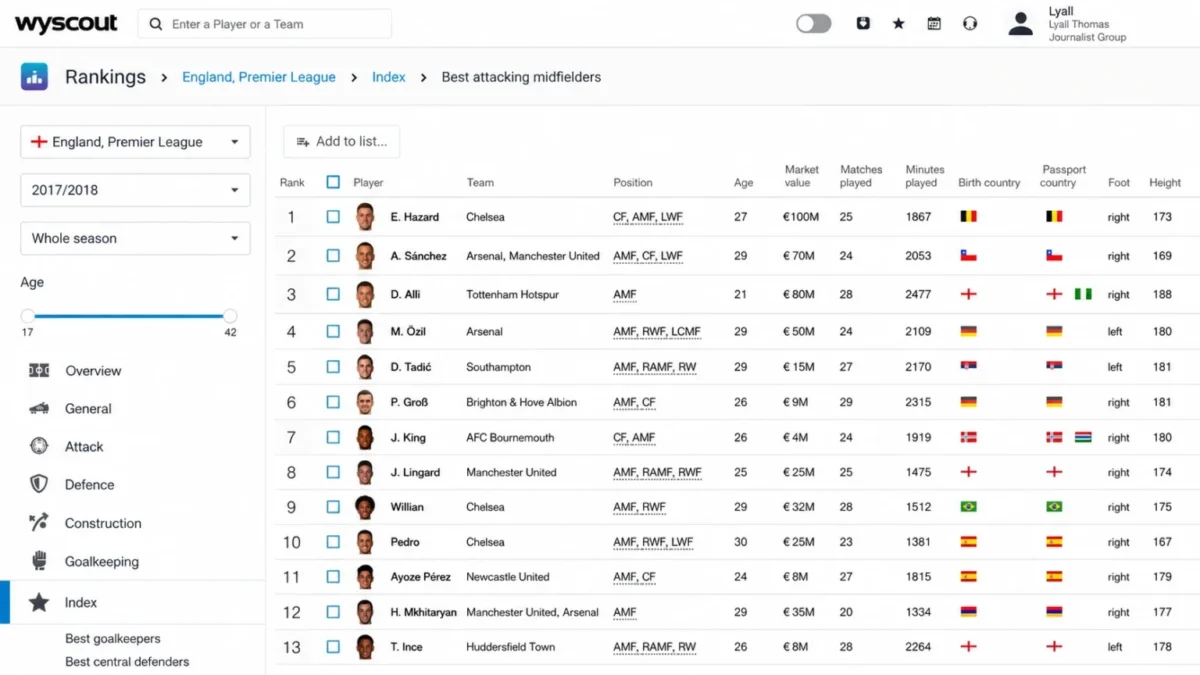1200x675 pixels.
Task: Click the Defence shield icon
Action: coord(39,484)
